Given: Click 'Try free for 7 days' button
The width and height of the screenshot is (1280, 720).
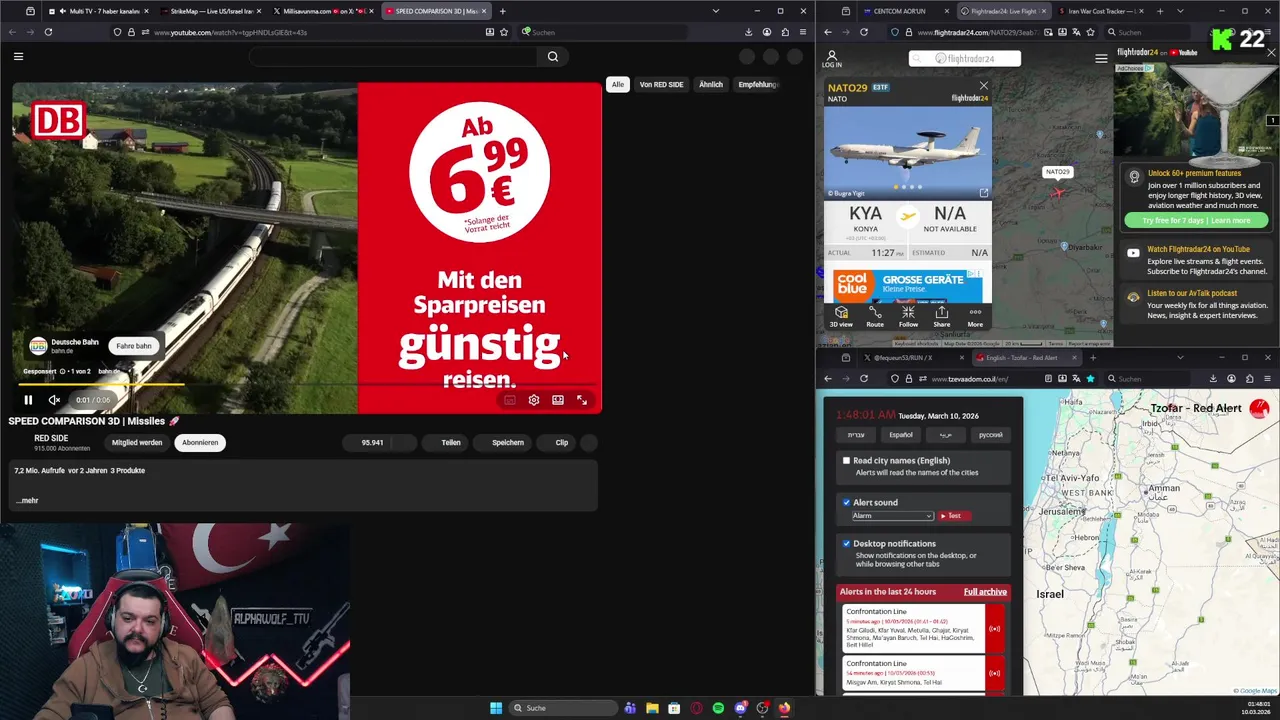Looking at the screenshot, I should pos(1196,220).
